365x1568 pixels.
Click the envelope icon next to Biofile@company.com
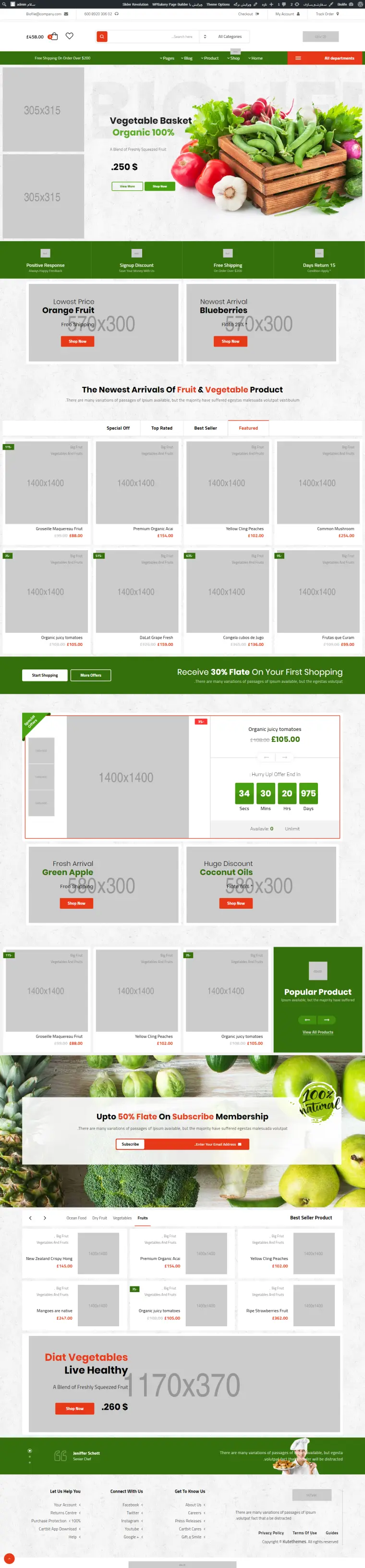click(x=66, y=14)
